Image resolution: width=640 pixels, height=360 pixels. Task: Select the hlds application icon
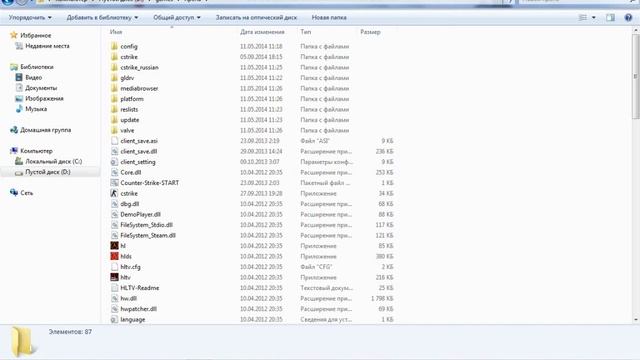click(x=114, y=257)
